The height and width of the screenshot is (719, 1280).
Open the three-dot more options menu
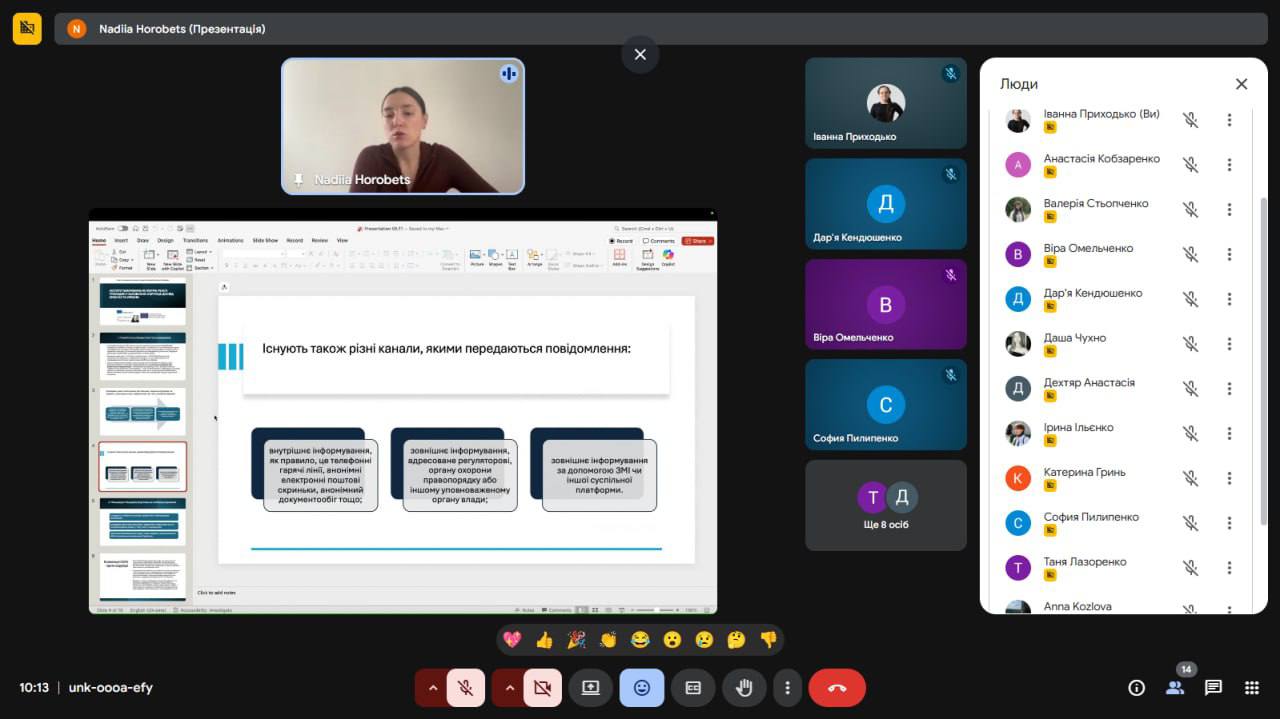[x=788, y=688]
